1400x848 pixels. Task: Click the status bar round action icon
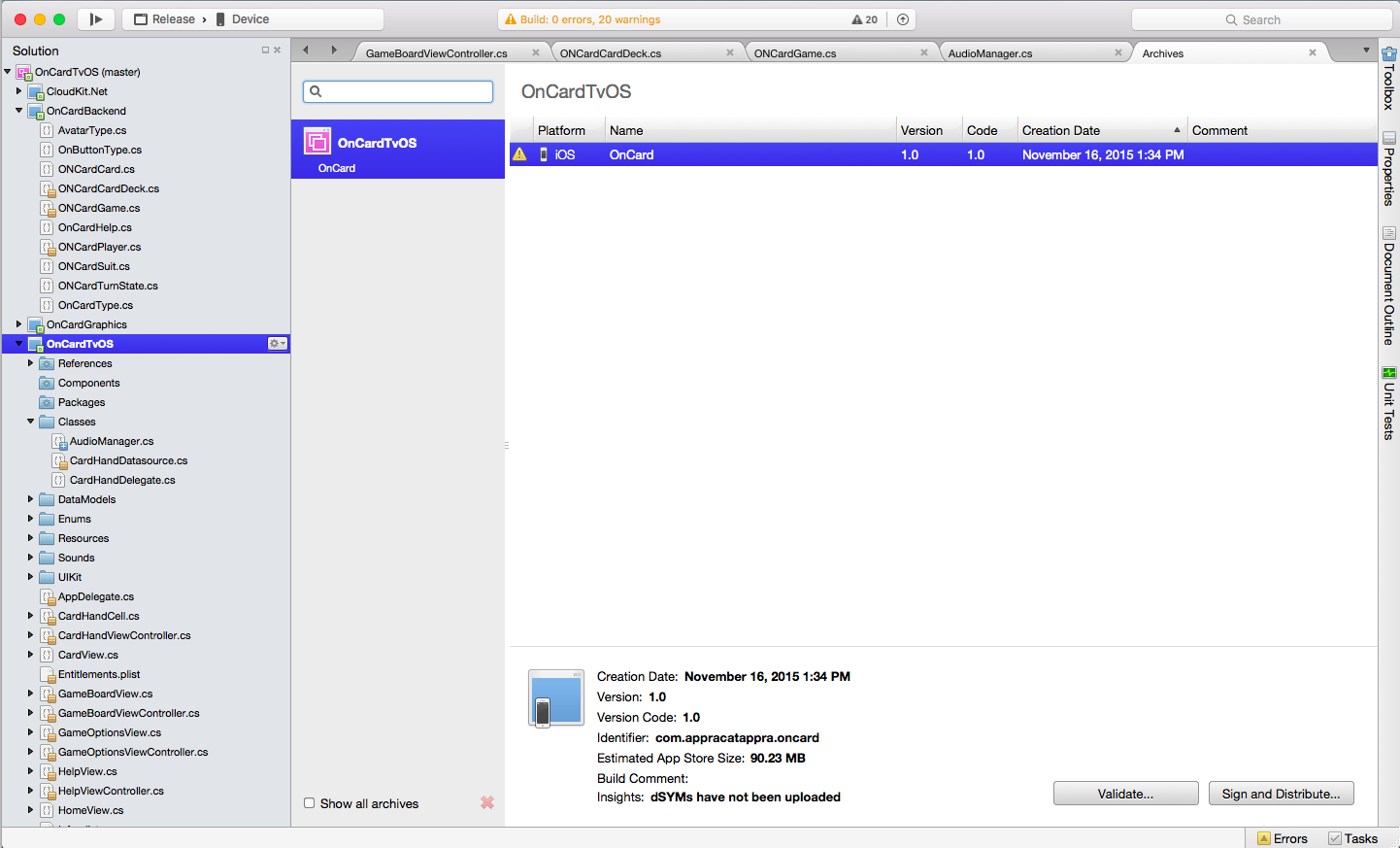pyautogui.click(x=903, y=19)
